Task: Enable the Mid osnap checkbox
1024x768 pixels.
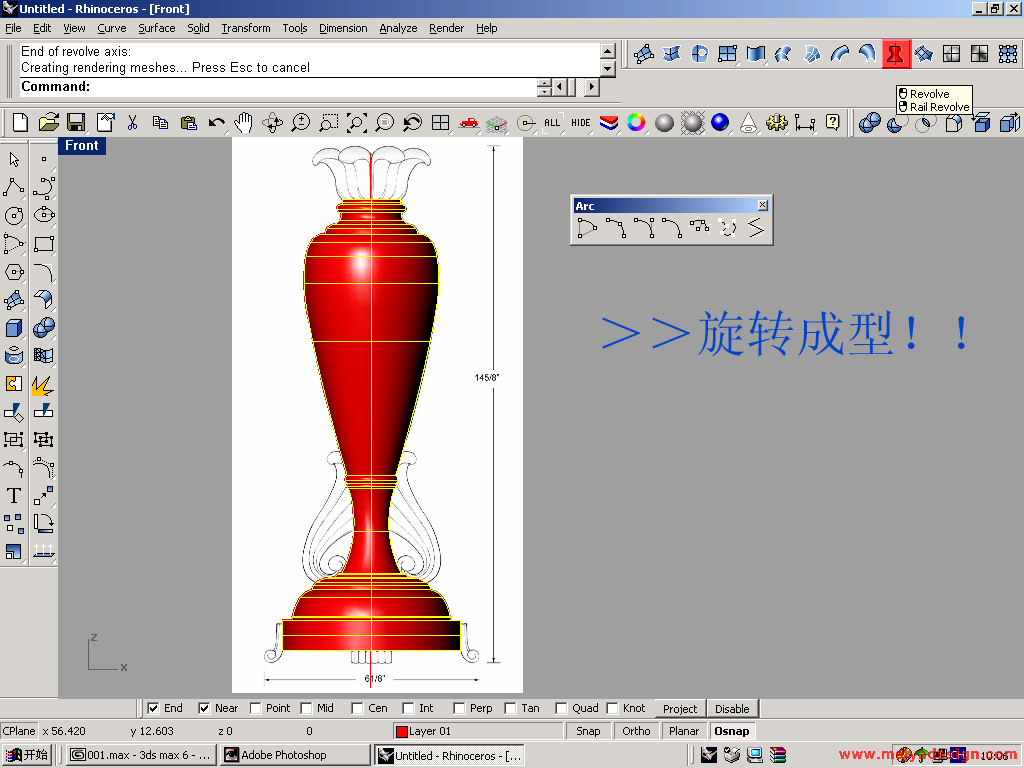Action: tap(306, 708)
